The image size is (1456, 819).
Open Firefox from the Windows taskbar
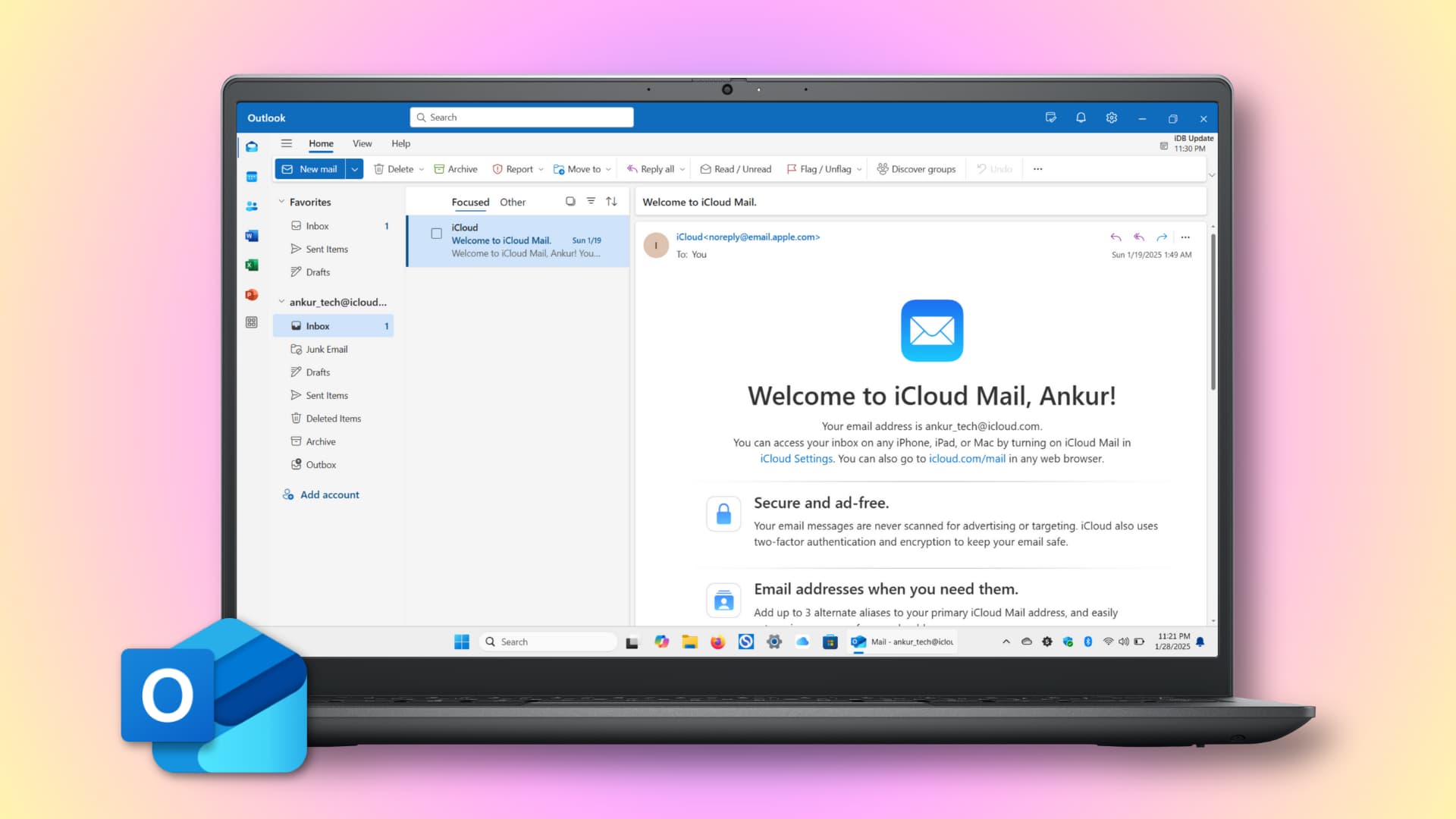tap(717, 642)
